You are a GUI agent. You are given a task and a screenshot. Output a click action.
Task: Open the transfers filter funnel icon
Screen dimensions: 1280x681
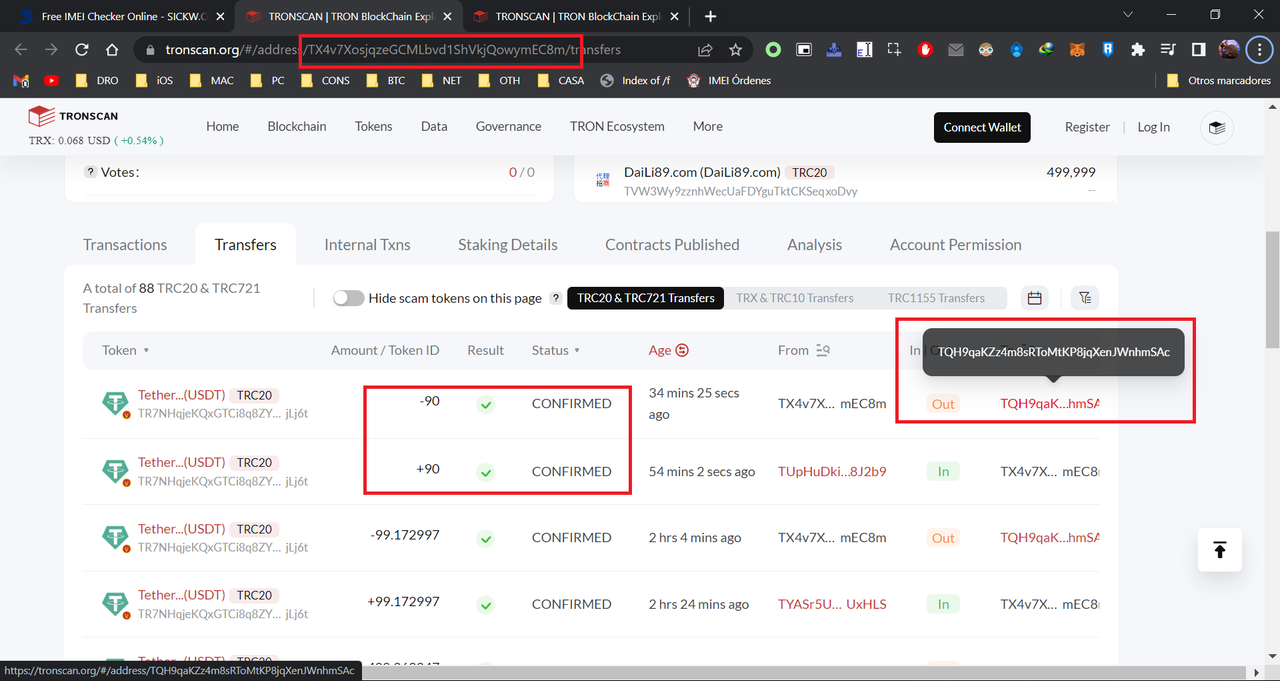[x=1085, y=297]
